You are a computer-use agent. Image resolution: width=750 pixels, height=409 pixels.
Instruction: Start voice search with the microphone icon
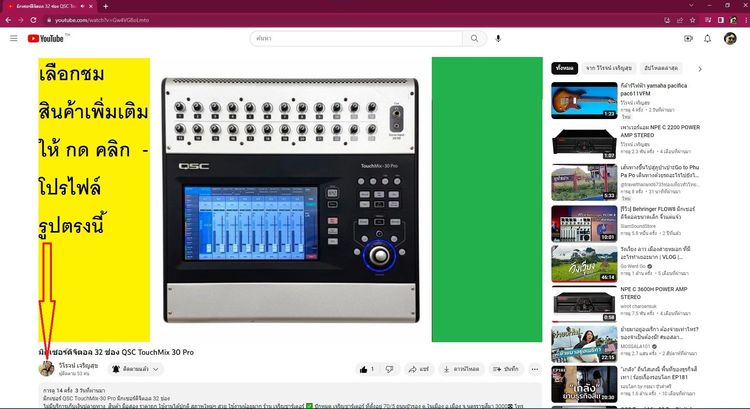click(498, 38)
